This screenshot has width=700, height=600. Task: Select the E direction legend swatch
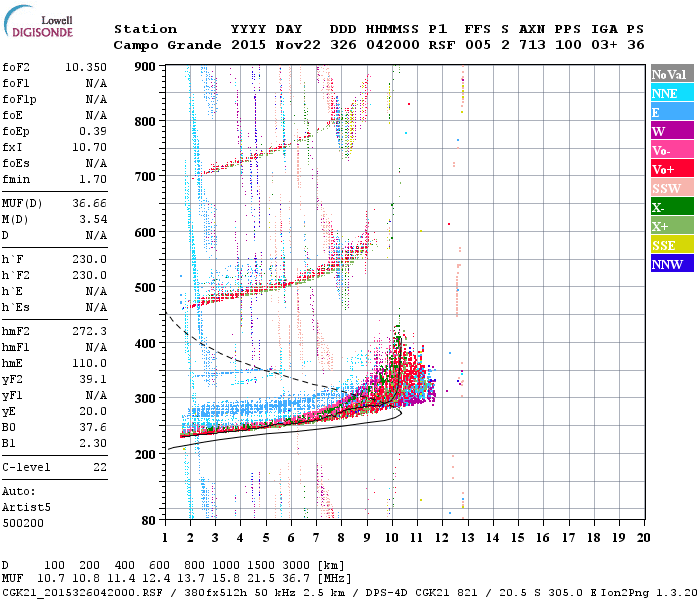coord(672,112)
